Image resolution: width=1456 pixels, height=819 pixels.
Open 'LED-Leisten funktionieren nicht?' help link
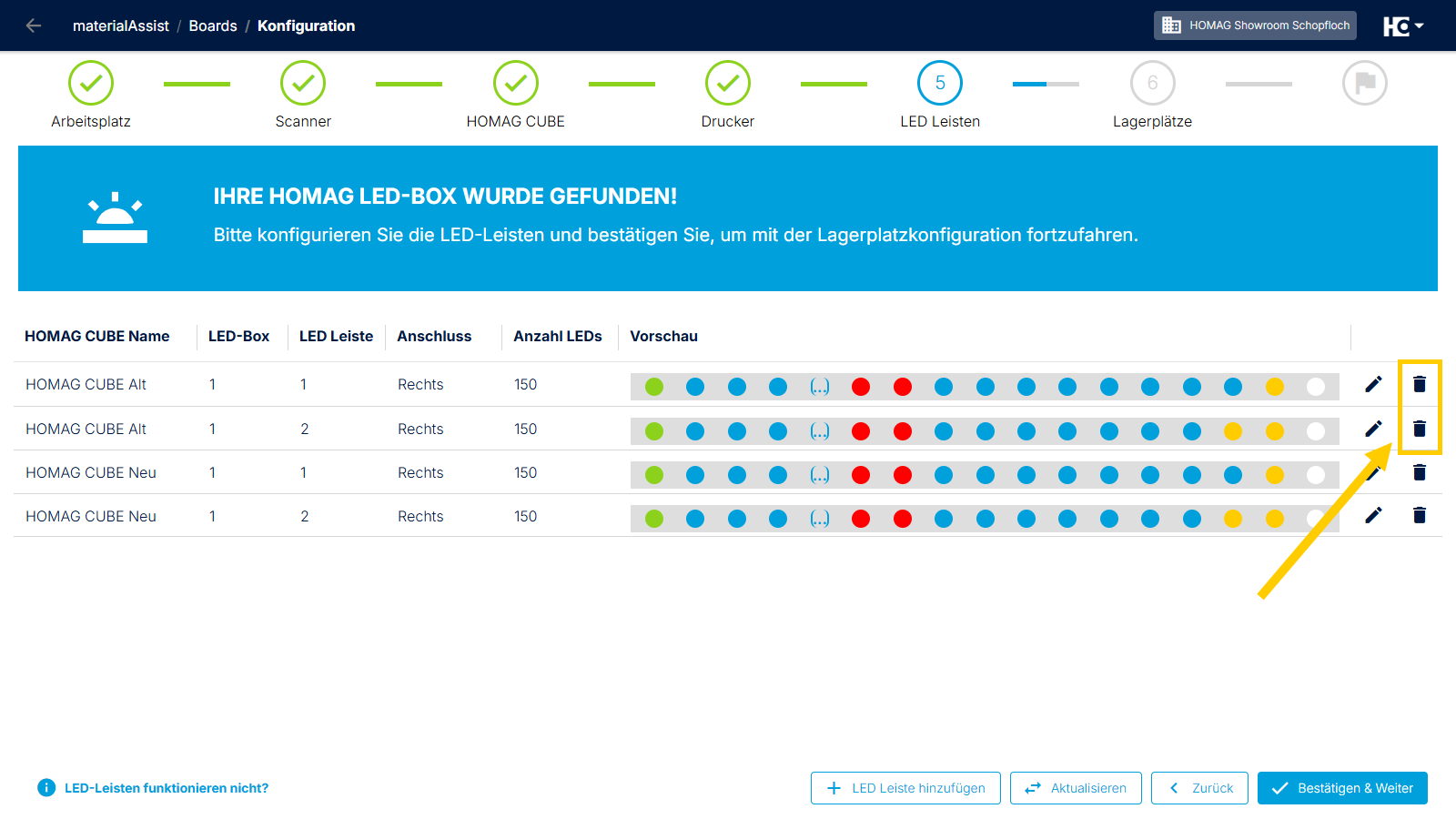tap(167, 788)
